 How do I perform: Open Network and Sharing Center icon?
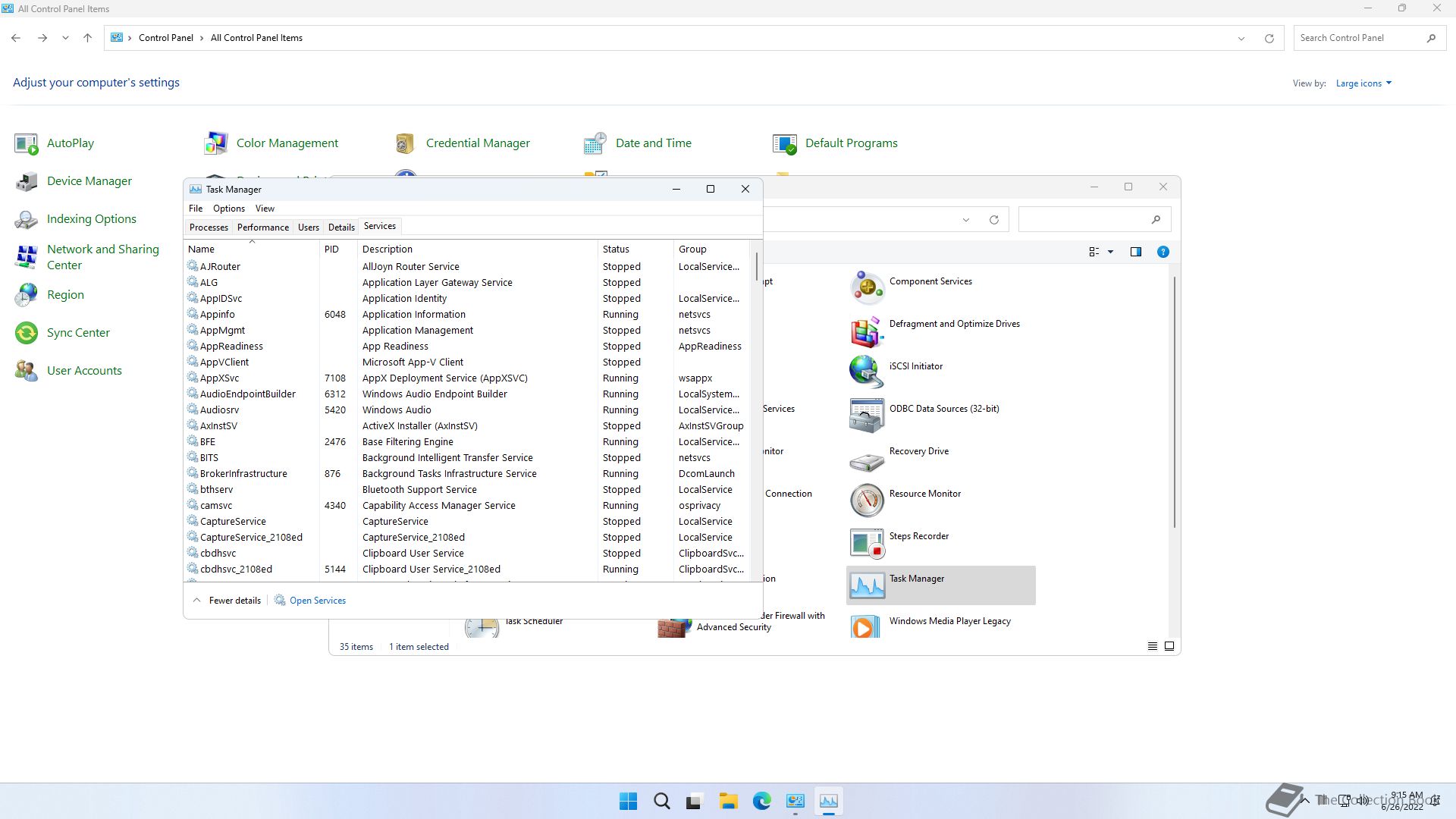pos(27,257)
